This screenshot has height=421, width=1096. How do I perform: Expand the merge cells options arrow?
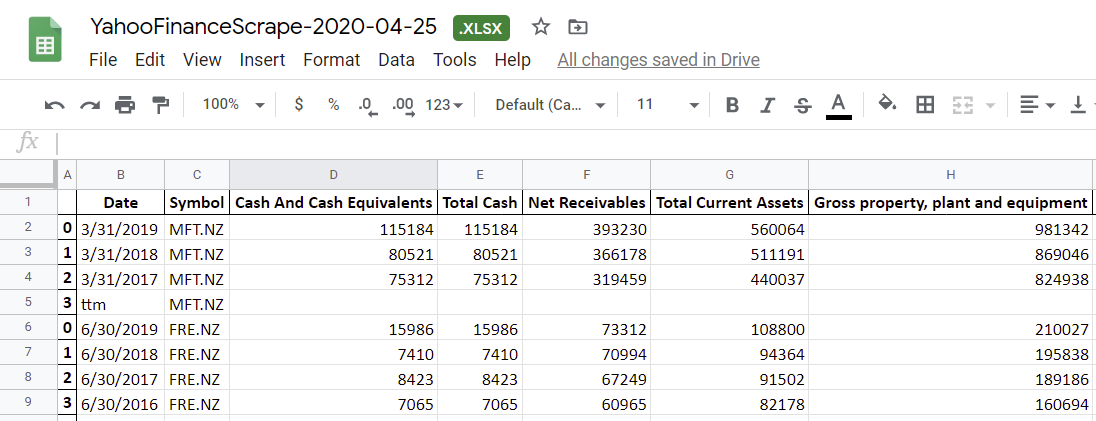pyautogui.click(x=990, y=106)
